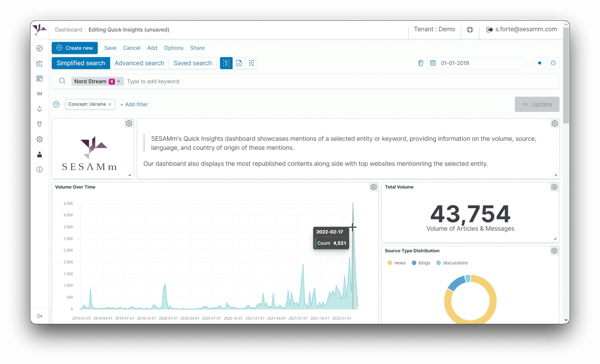Open the heart-shaped icon in sidebar

pos(39,124)
